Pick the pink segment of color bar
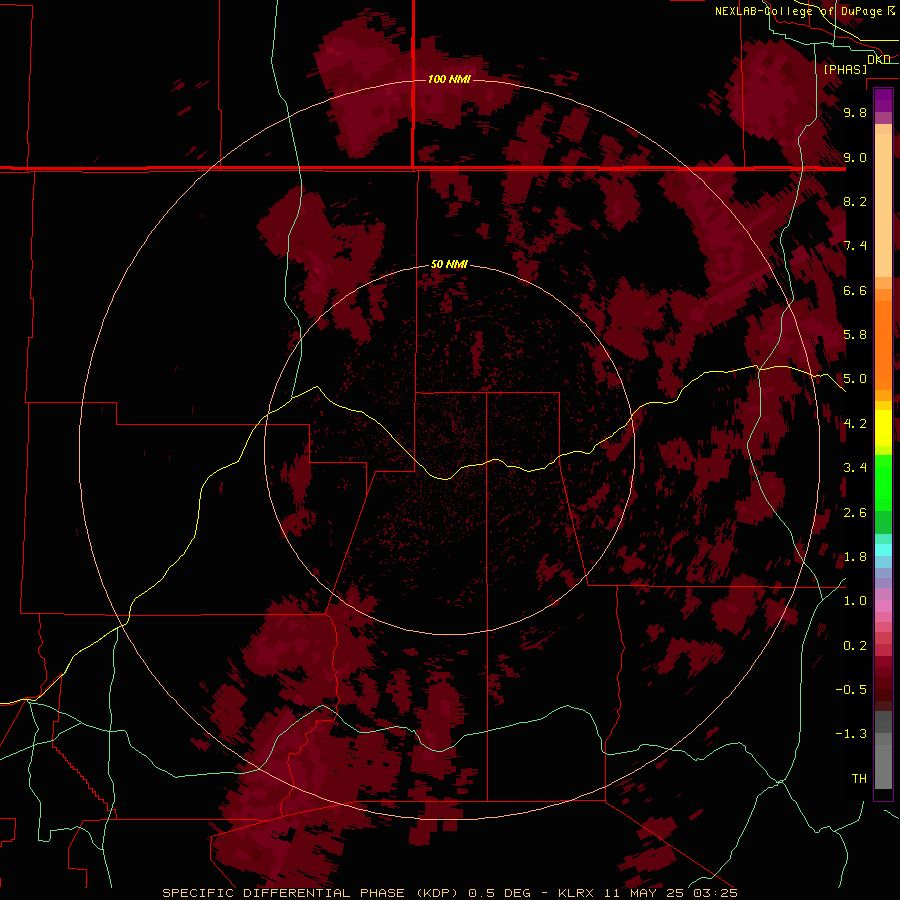The image size is (900, 900). pos(883,606)
